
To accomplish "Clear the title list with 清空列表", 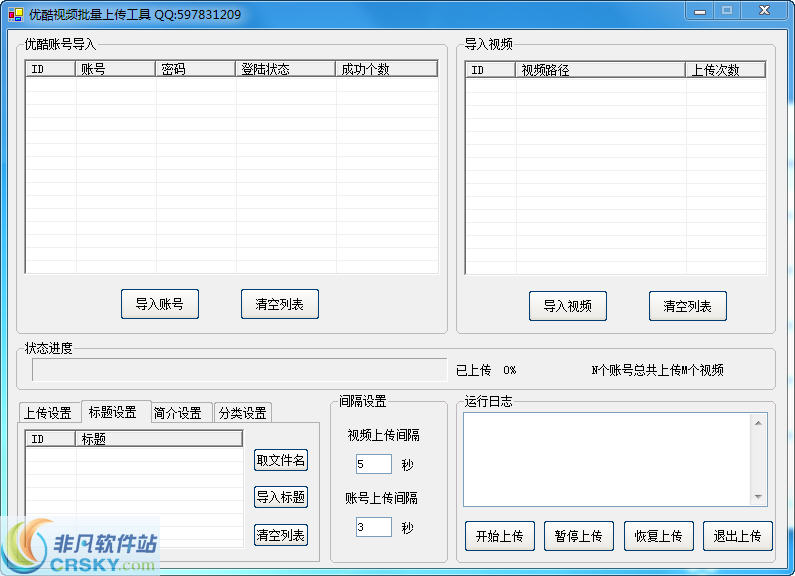I will point(281,535).
